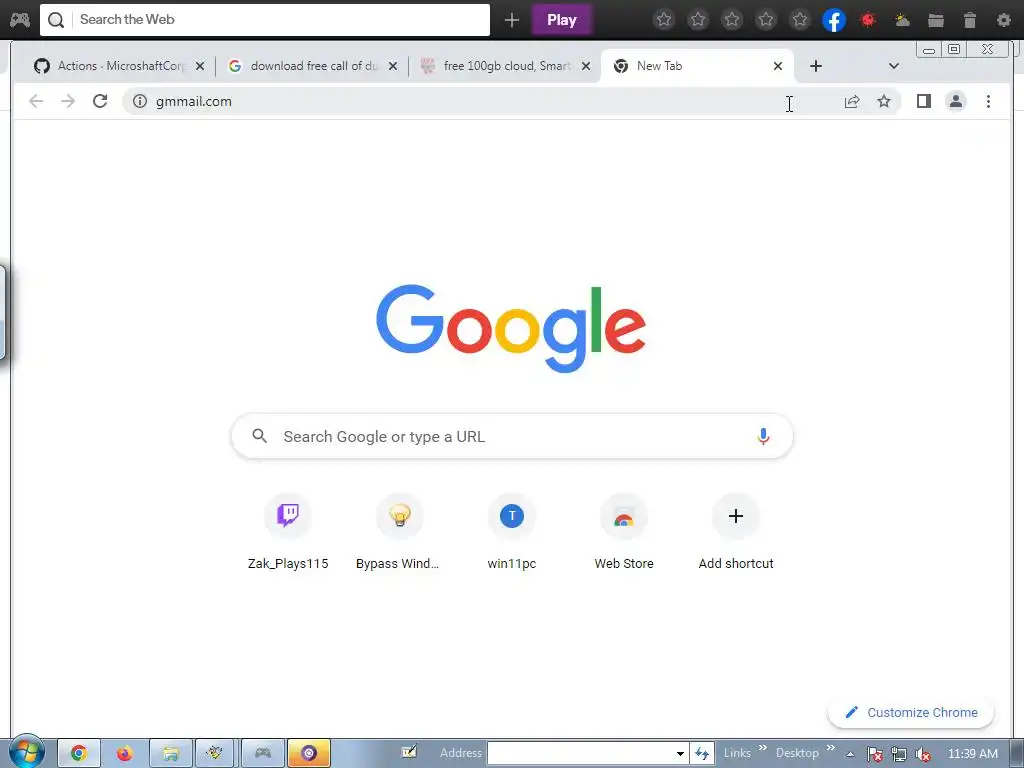The image size is (1024, 768).
Task: Expand the Chrome tab search chevron
Action: [x=894, y=66]
